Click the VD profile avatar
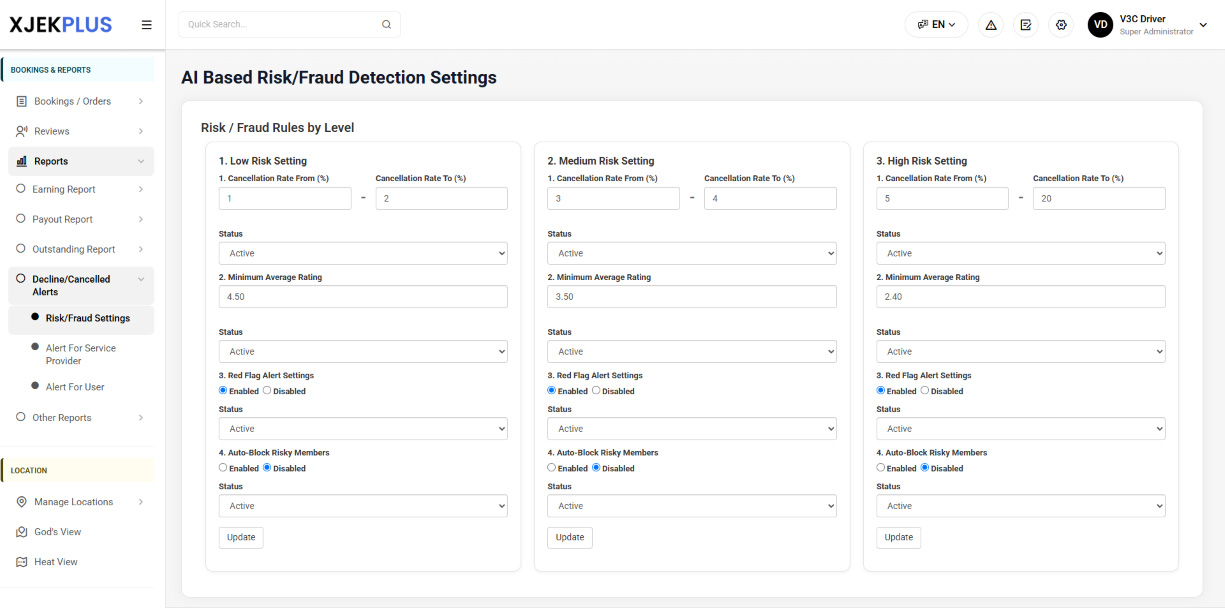 1101,25
